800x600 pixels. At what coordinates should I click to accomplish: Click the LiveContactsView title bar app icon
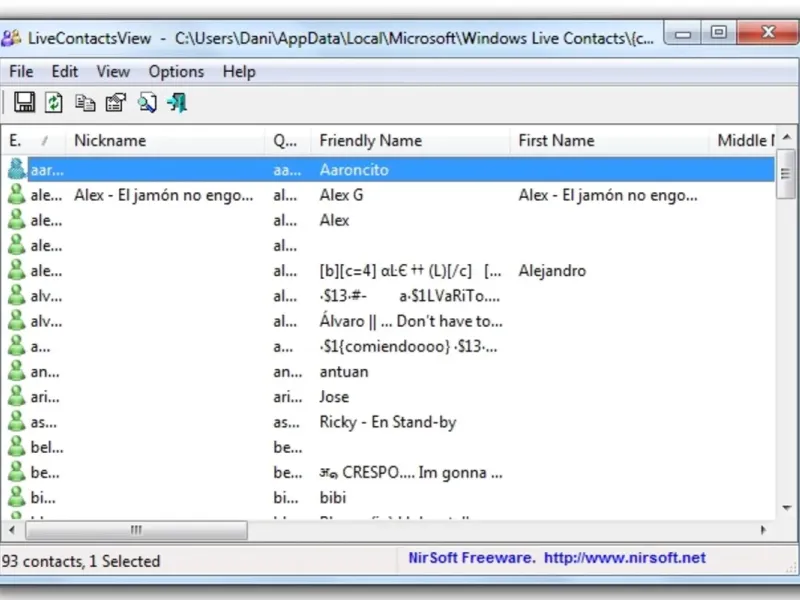[x=11, y=38]
